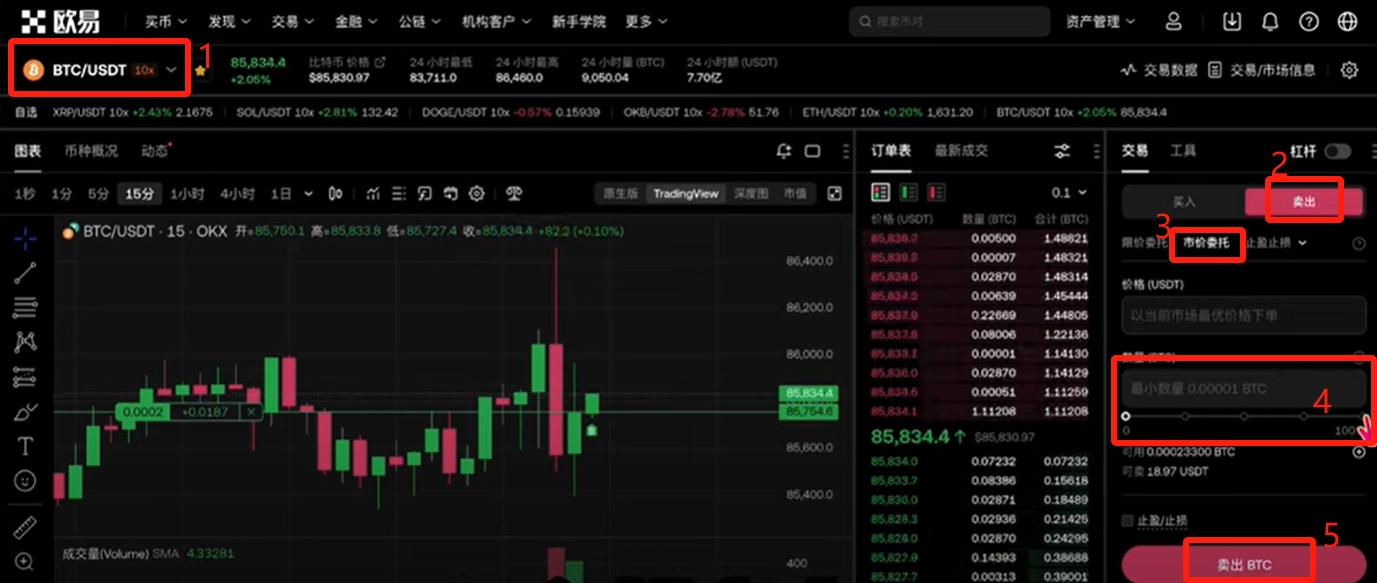Select the horizontal lines drawing tool
1377x583 pixels.
click(x=25, y=307)
